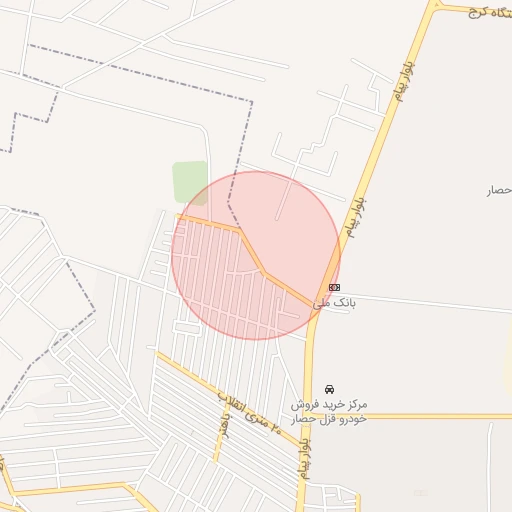Click the orange road bend inside the red circle
512x512 pixels.
click(264, 272)
